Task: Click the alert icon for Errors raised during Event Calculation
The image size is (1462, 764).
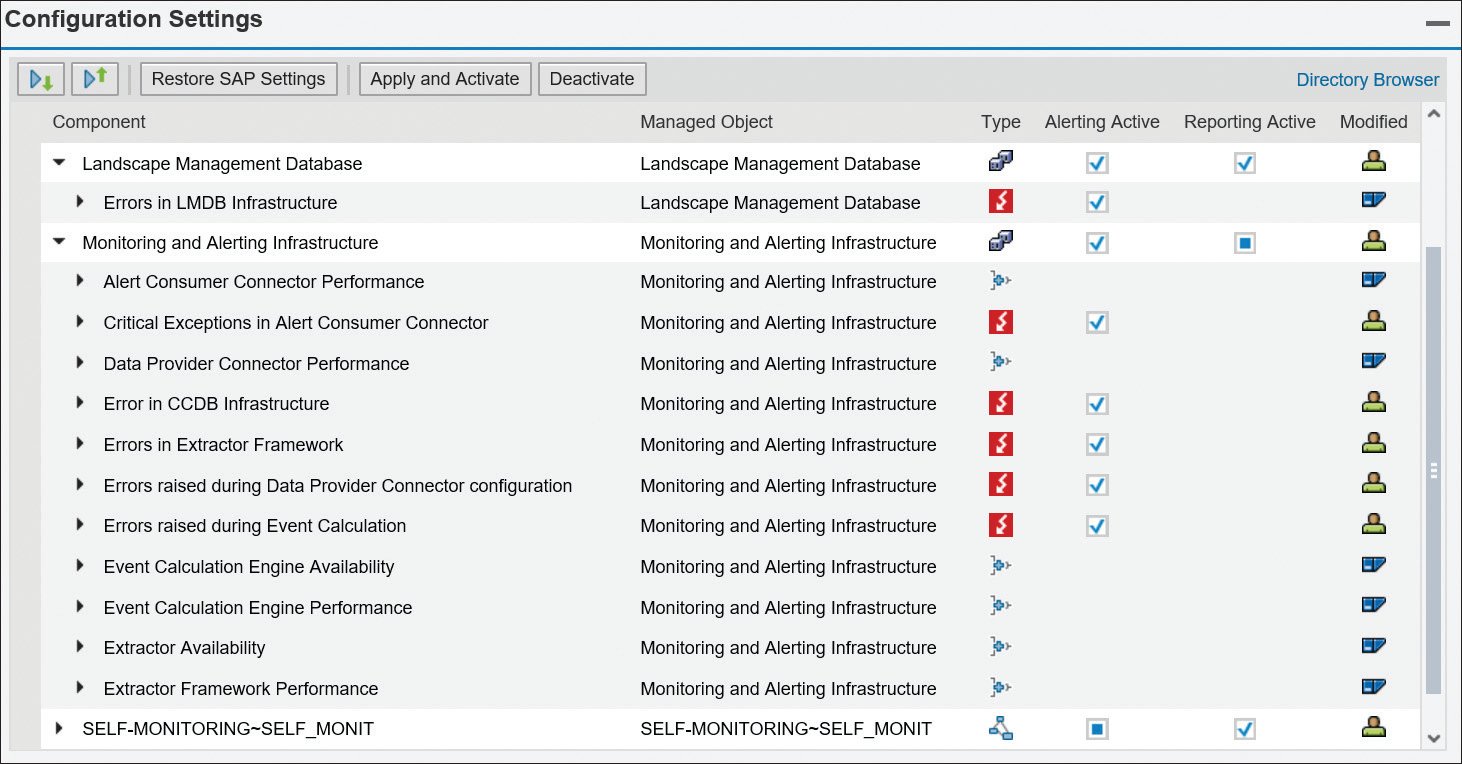Action: point(1000,524)
